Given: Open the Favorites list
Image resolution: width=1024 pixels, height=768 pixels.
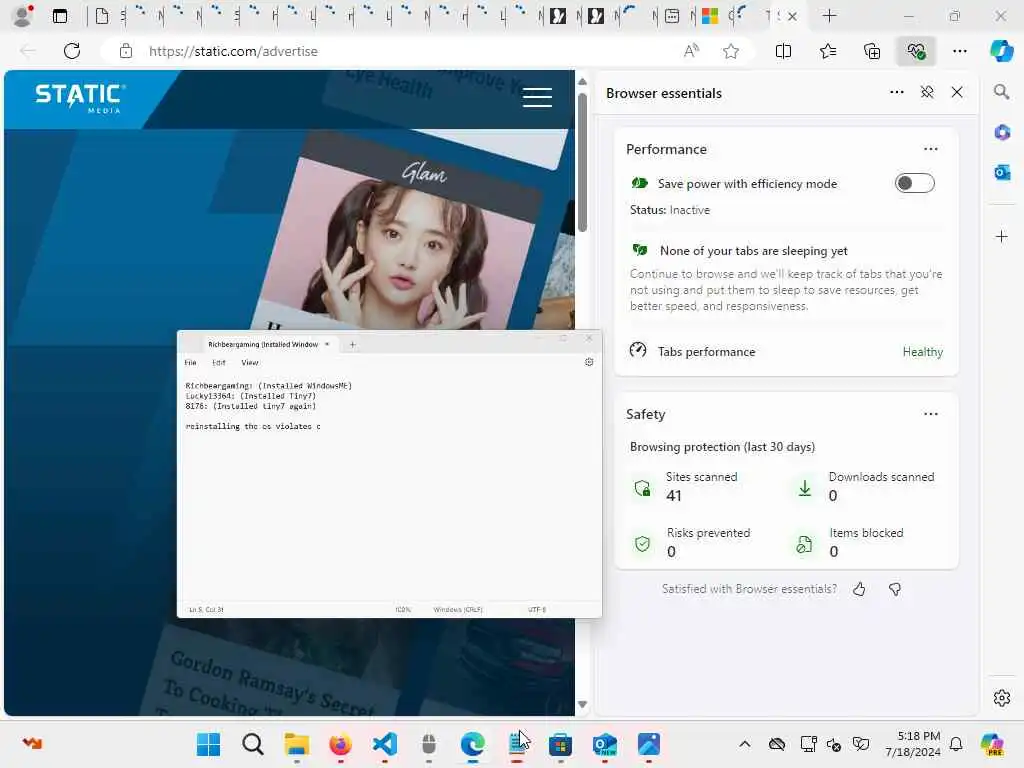Looking at the screenshot, I should (827, 51).
